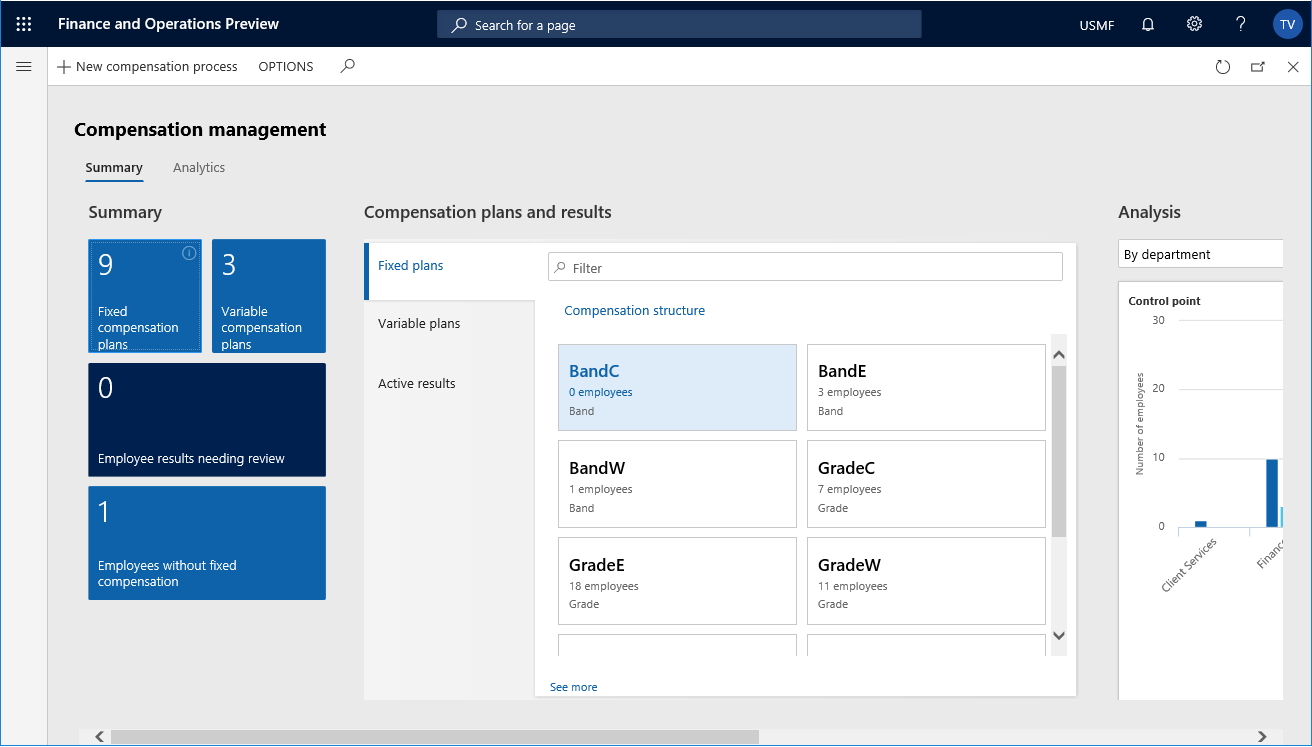Expand the USMF company selector
Screen dimensions: 1312x747
(1096, 24)
